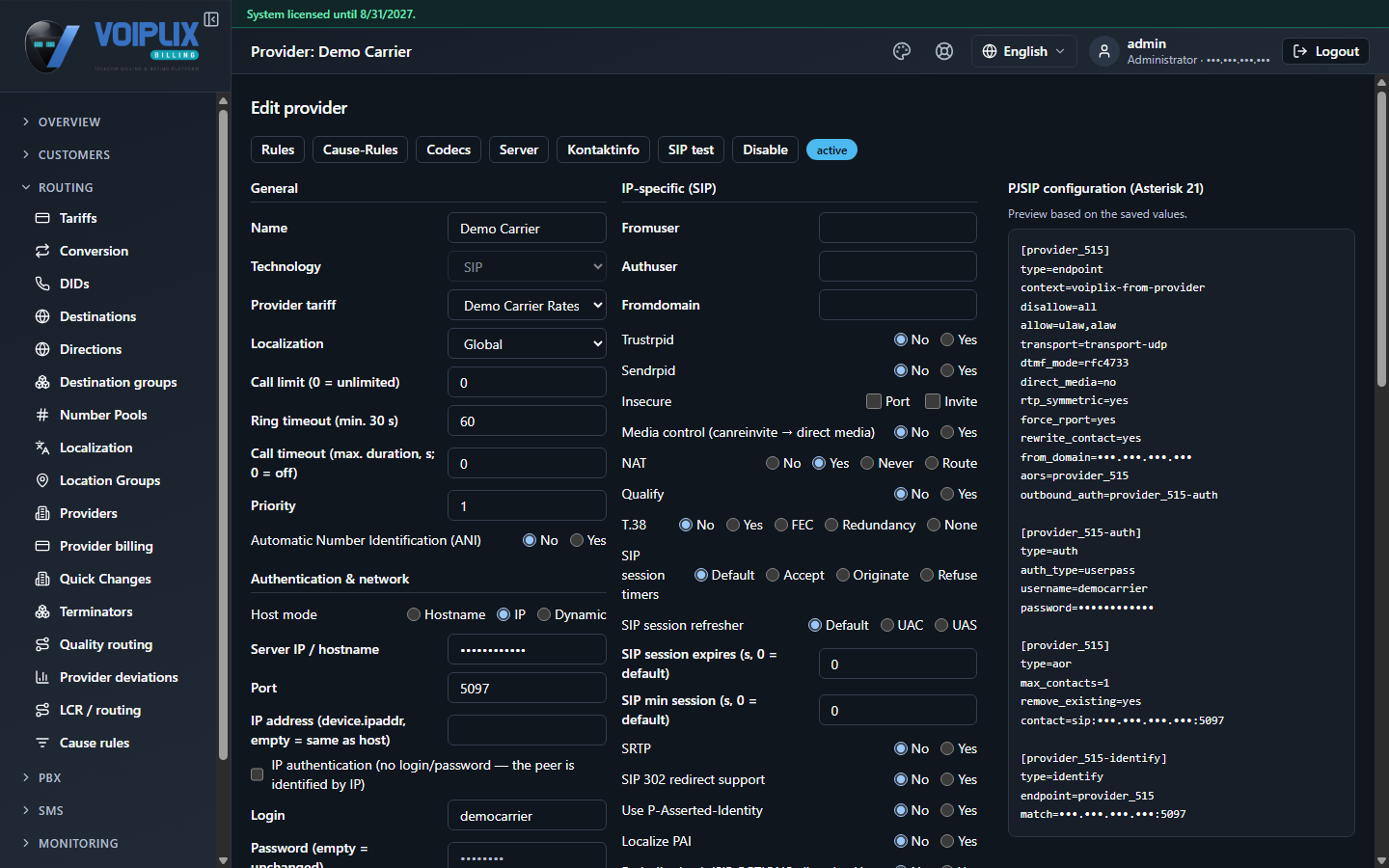Image resolution: width=1389 pixels, height=868 pixels.
Task: Open the Server tab
Action: [x=519, y=149]
